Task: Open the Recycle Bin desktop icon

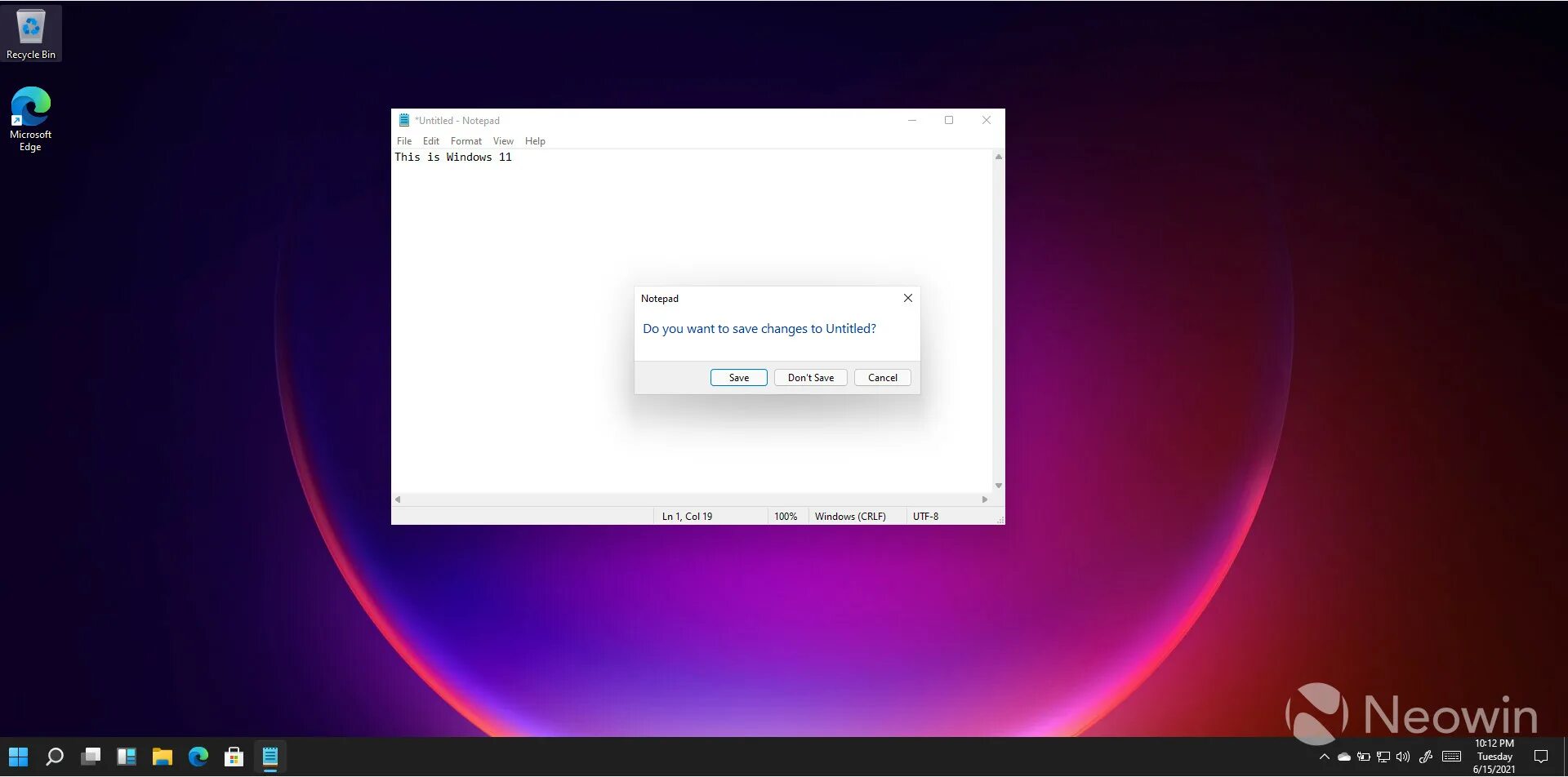Action: (x=31, y=33)
